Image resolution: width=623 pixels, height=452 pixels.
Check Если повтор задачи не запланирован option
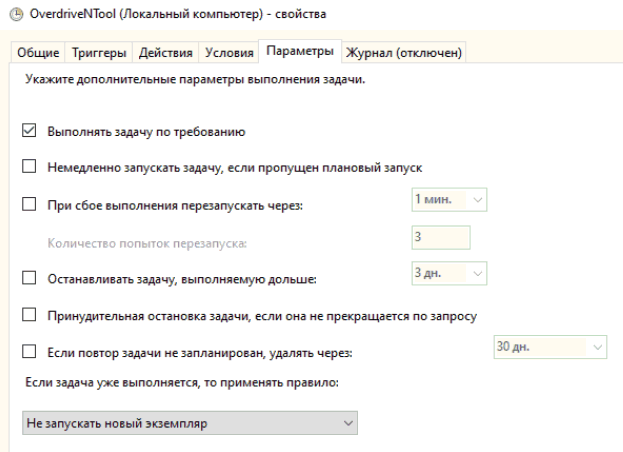pos(29,352)
